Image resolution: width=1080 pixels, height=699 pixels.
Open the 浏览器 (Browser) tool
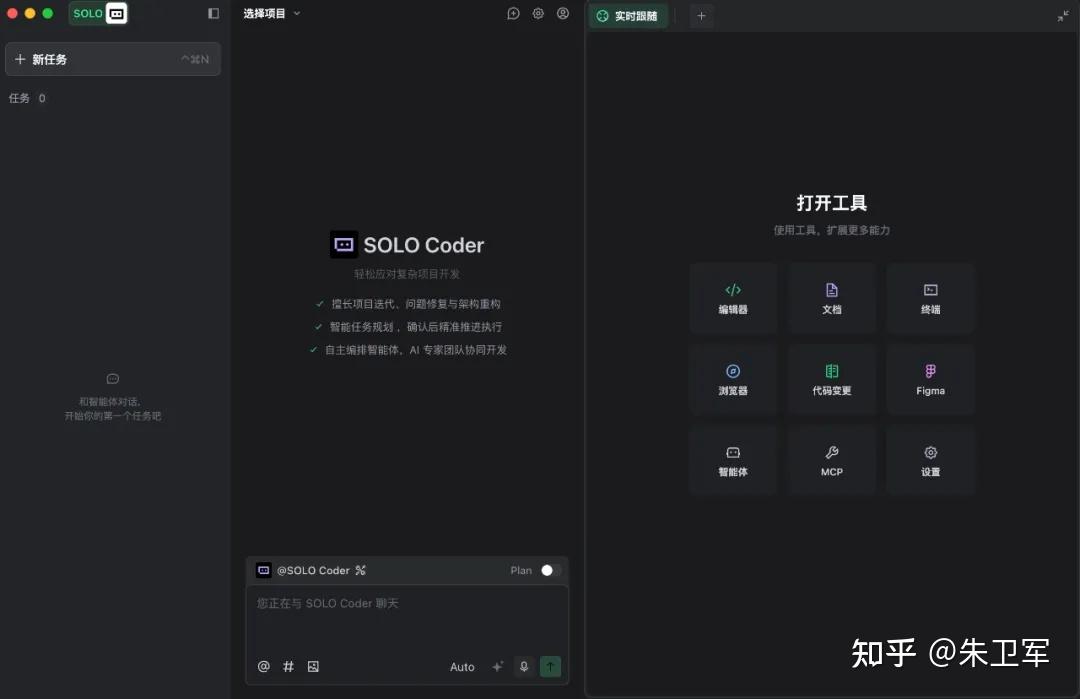733,379
